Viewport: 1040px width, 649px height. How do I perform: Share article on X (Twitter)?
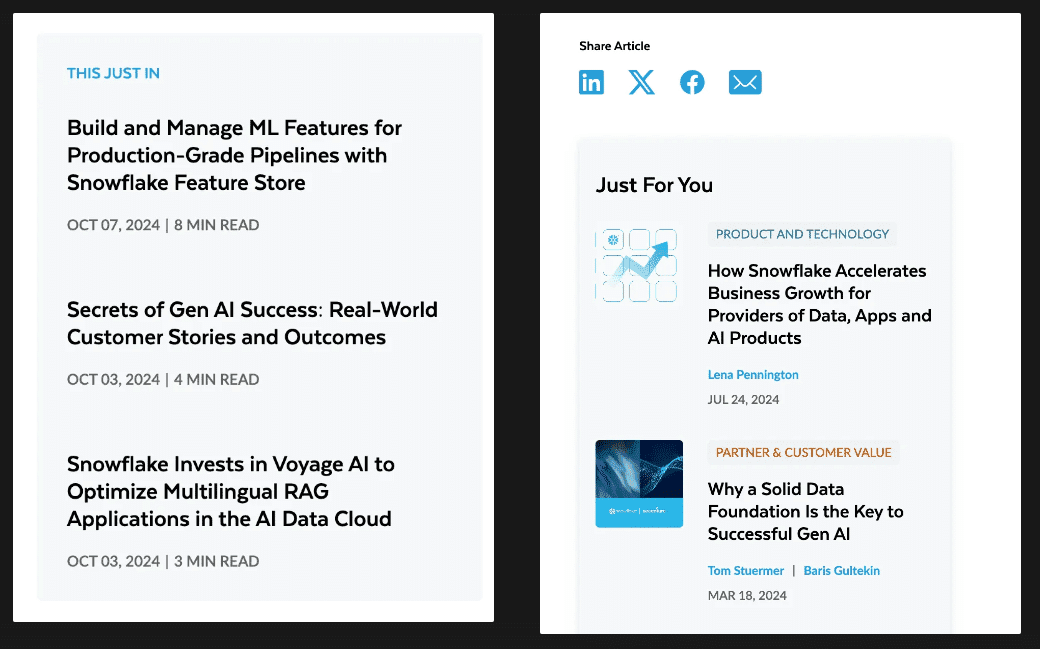tap(641, 82)
